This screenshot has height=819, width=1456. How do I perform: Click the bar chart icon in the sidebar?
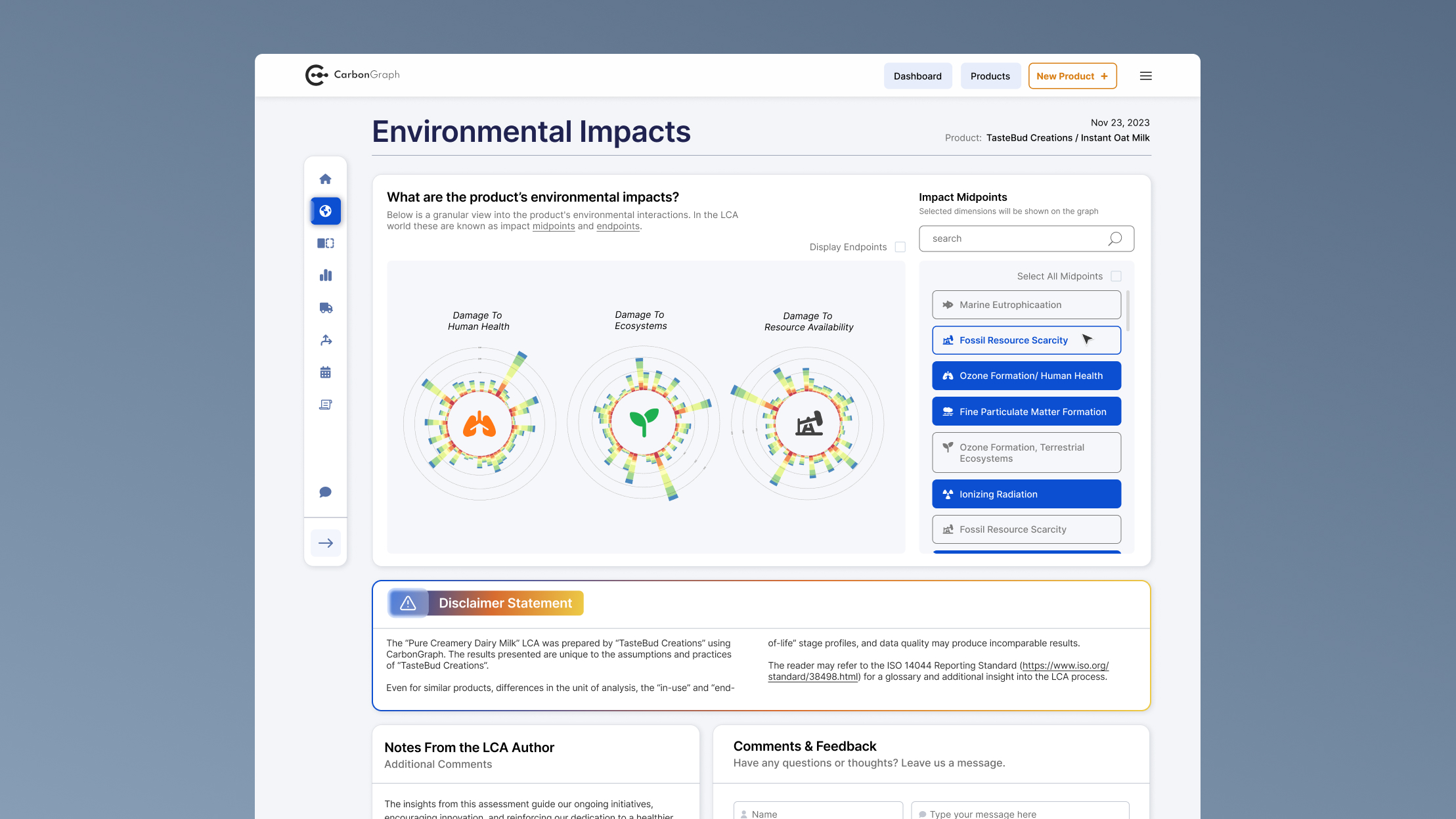coord(326,275)
